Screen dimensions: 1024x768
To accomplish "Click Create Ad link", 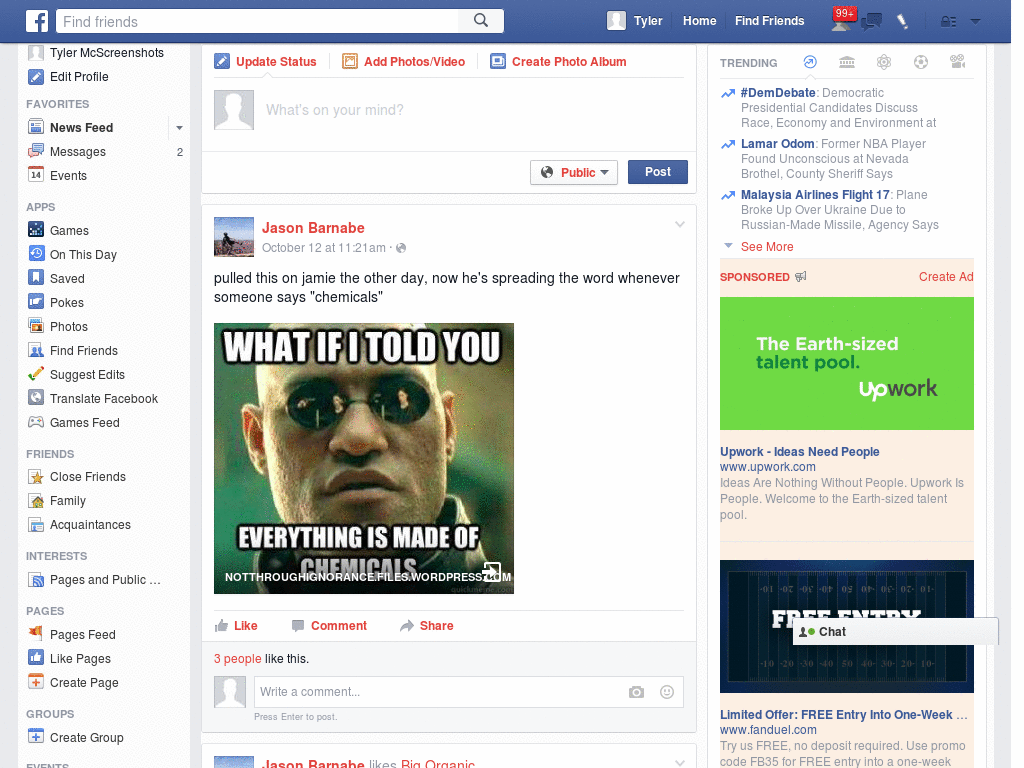I will [946, 277].
